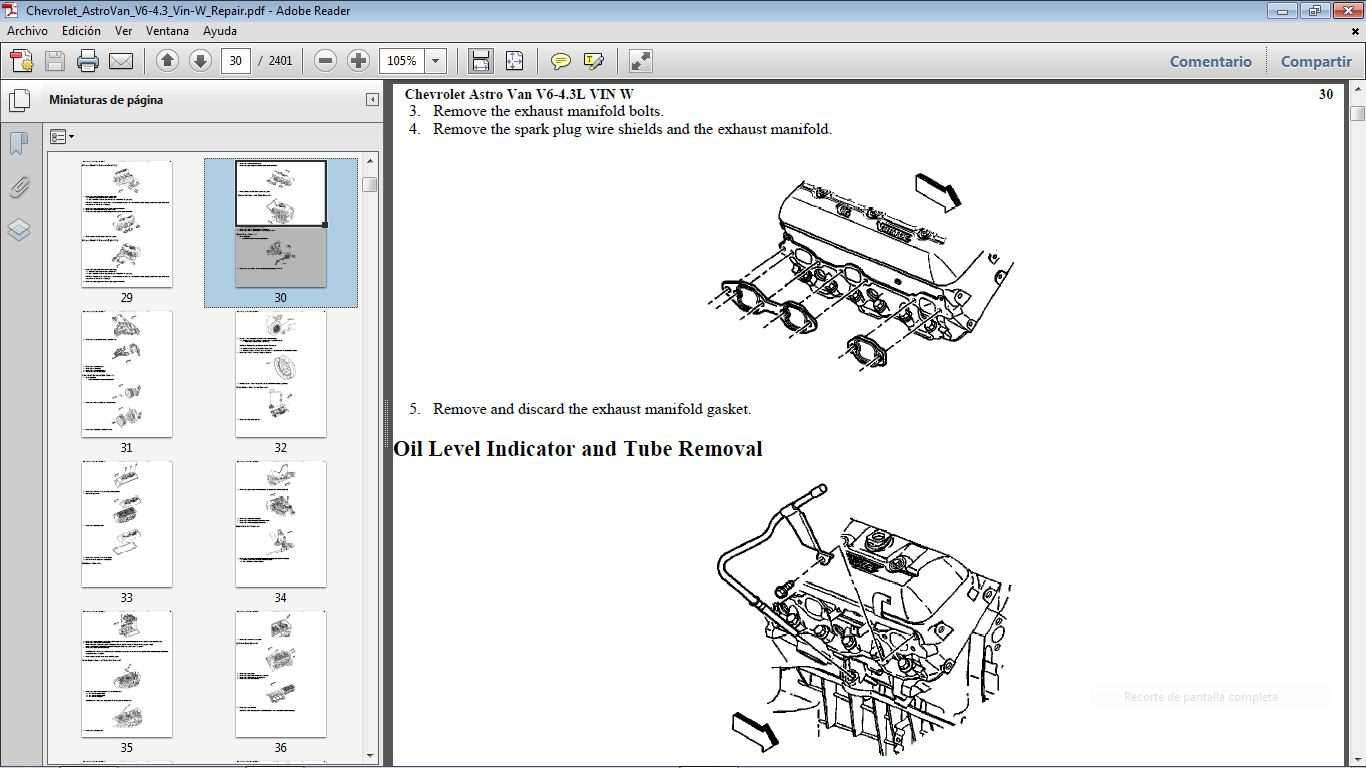Click the Adobe Reader title bar PDF icon
Screen dimensions: 1366x768
click(10, 11)
